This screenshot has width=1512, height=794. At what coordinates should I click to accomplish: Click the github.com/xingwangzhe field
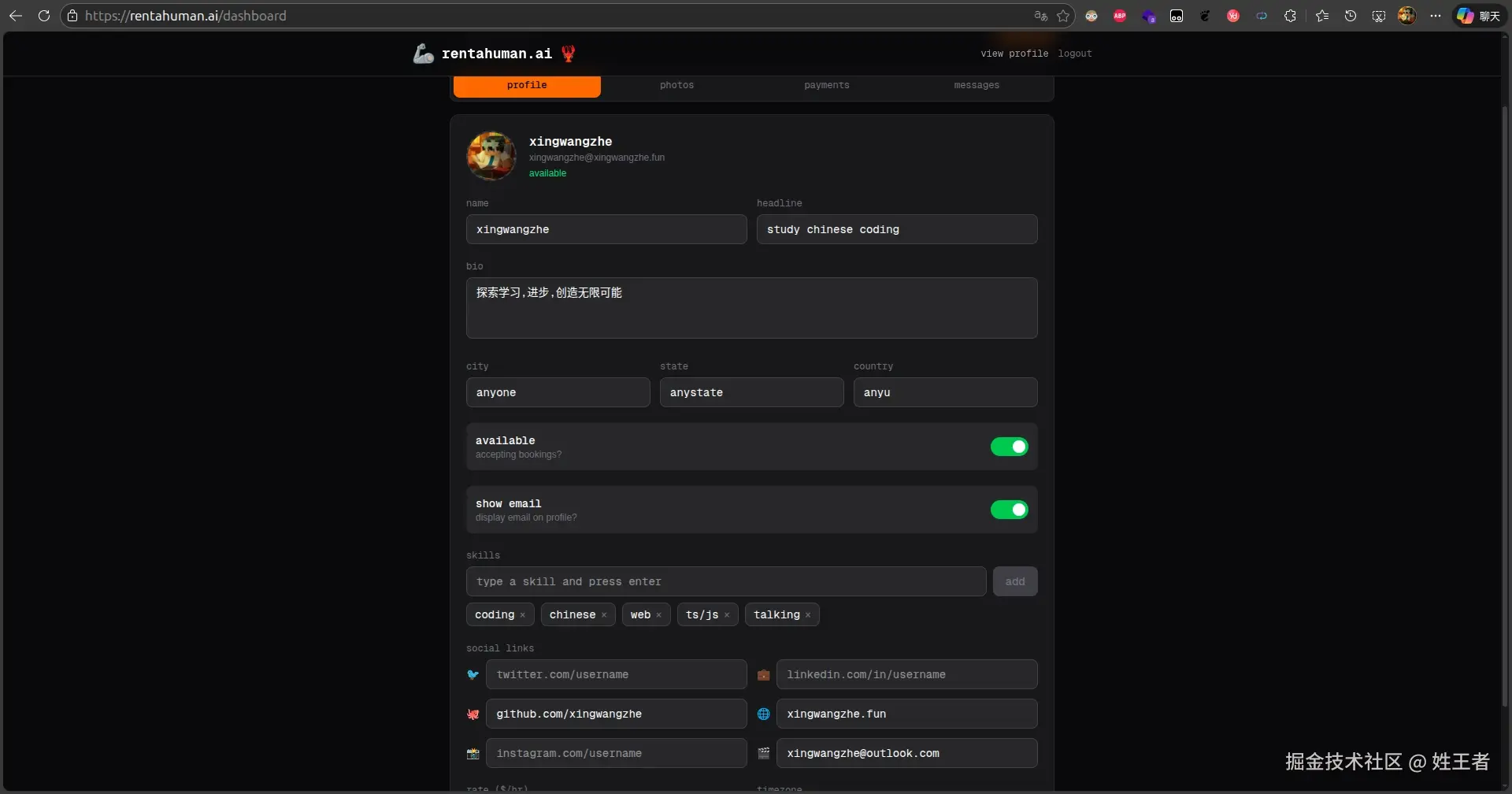point(617,714)
